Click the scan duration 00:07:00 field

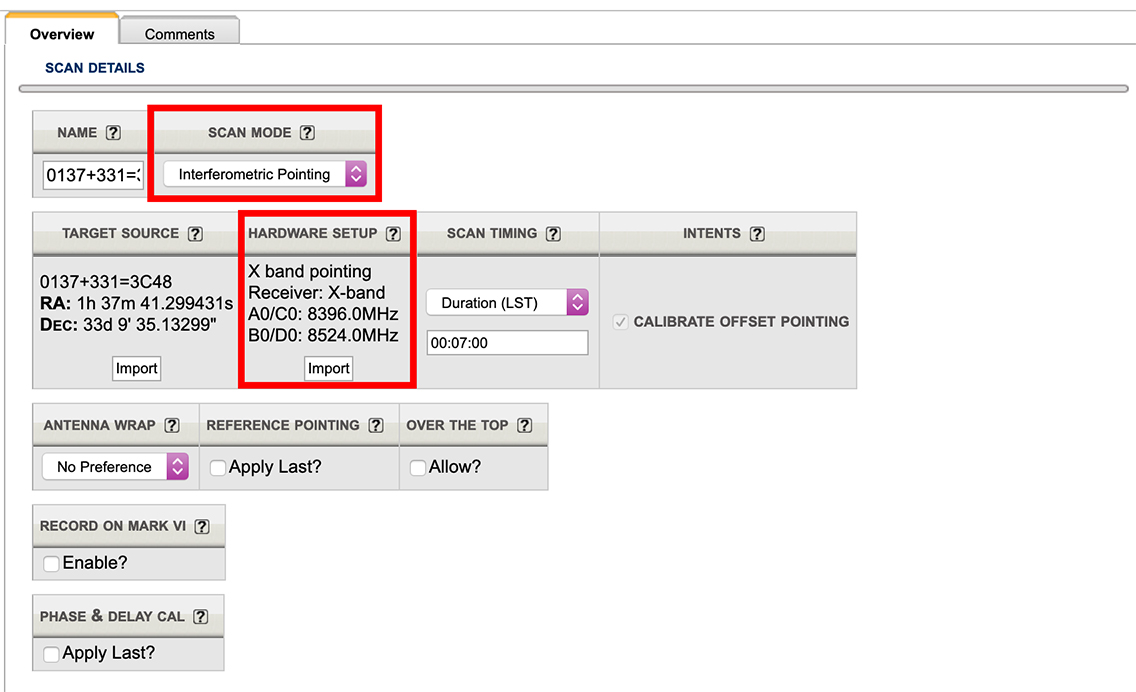[x=507, y=343]
